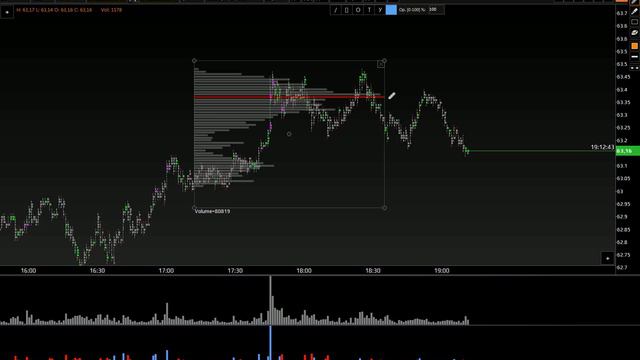
Task: Choose dotted line style in right sidebar
Action: coord(634,68)
